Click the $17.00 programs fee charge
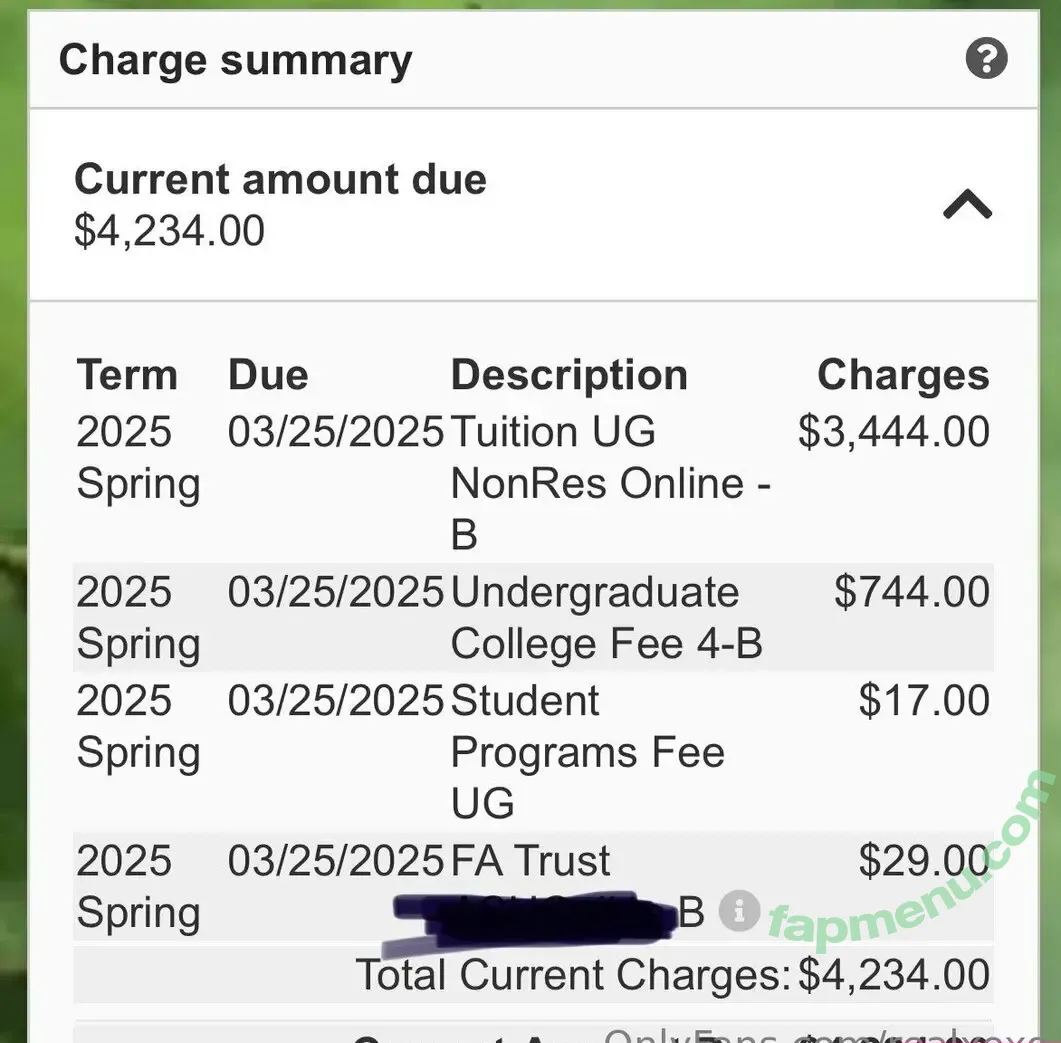This screenshot has height=1043, width=1061. [924, 700]
